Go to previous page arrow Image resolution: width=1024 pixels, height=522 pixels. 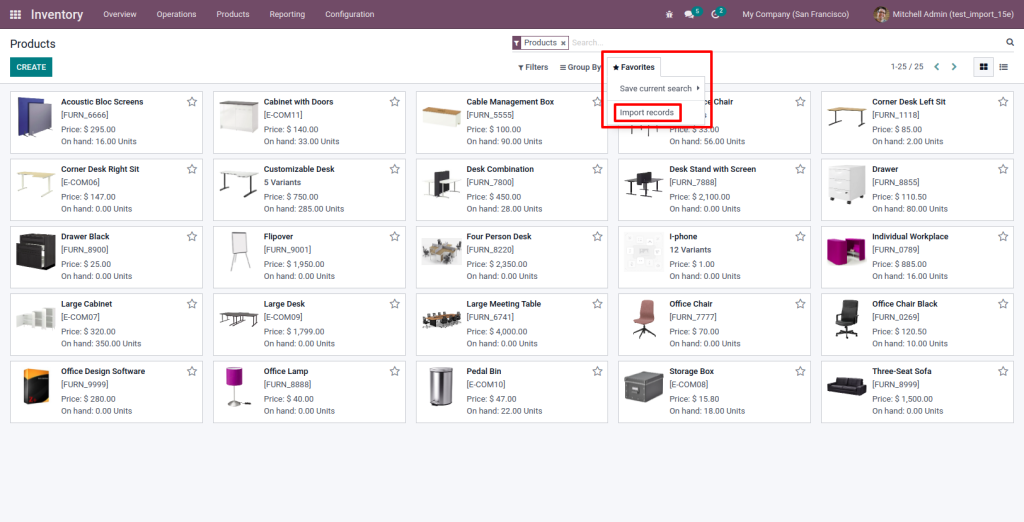(x=936, y=67)
